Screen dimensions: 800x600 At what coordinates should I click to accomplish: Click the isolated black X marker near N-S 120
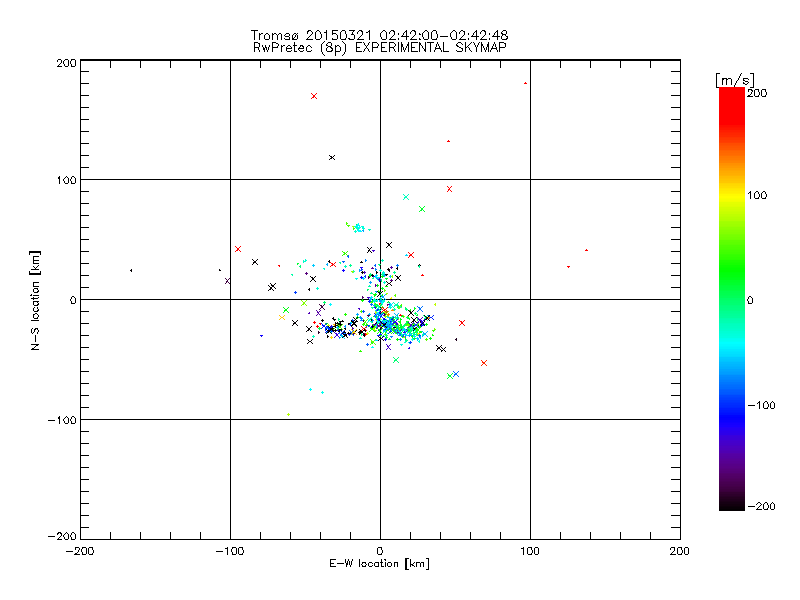tap(332, 158)
